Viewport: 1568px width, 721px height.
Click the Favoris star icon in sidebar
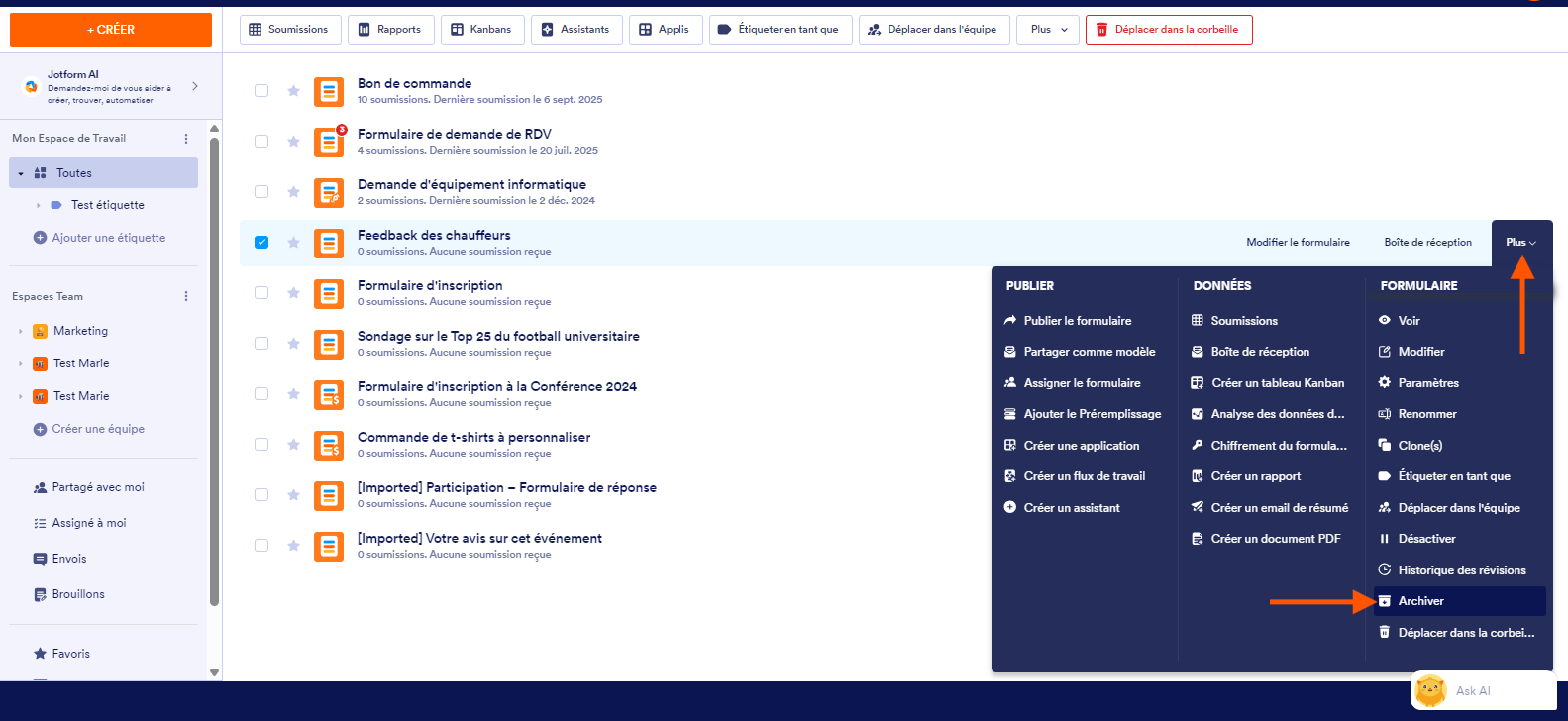pyautogui.click(x=40, y=654)
